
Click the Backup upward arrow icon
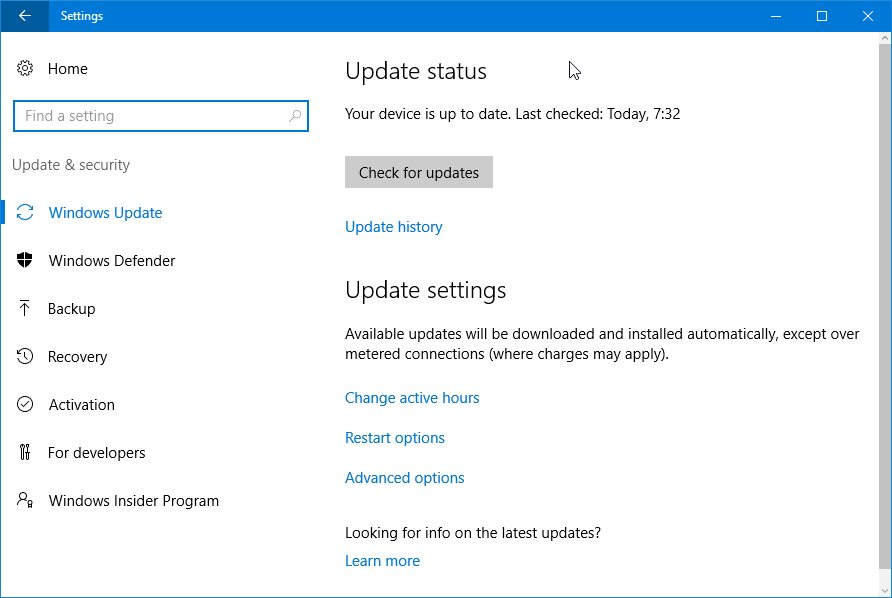pyautogui.click(x=24, y=308)
